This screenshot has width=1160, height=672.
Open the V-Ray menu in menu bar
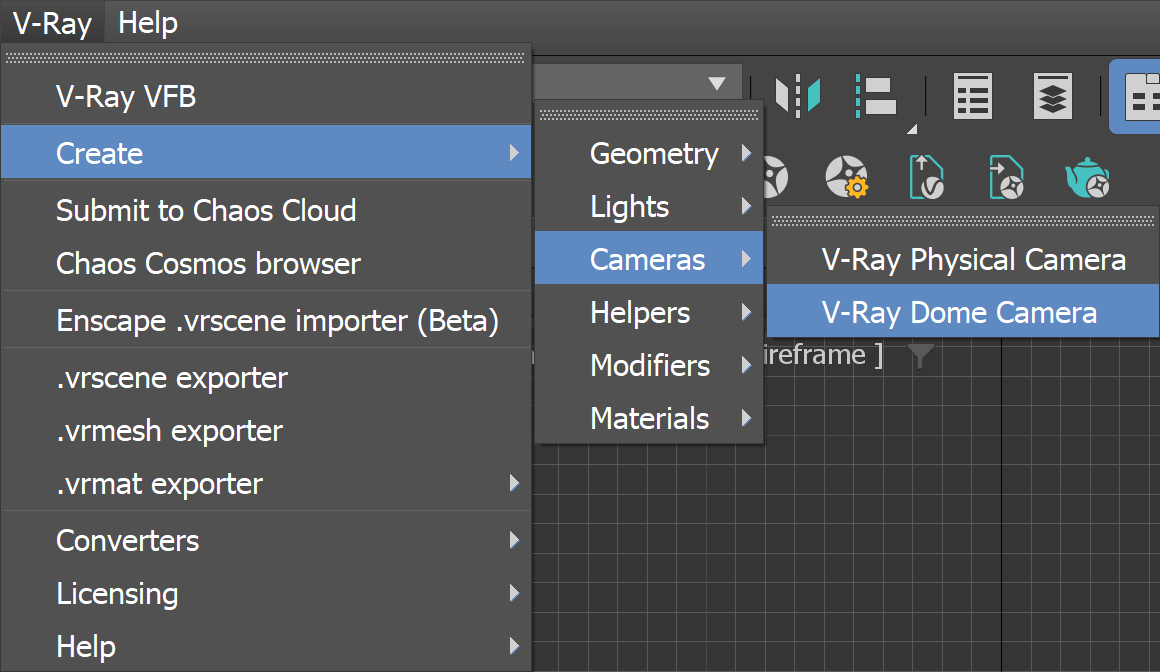pos(53,23)
